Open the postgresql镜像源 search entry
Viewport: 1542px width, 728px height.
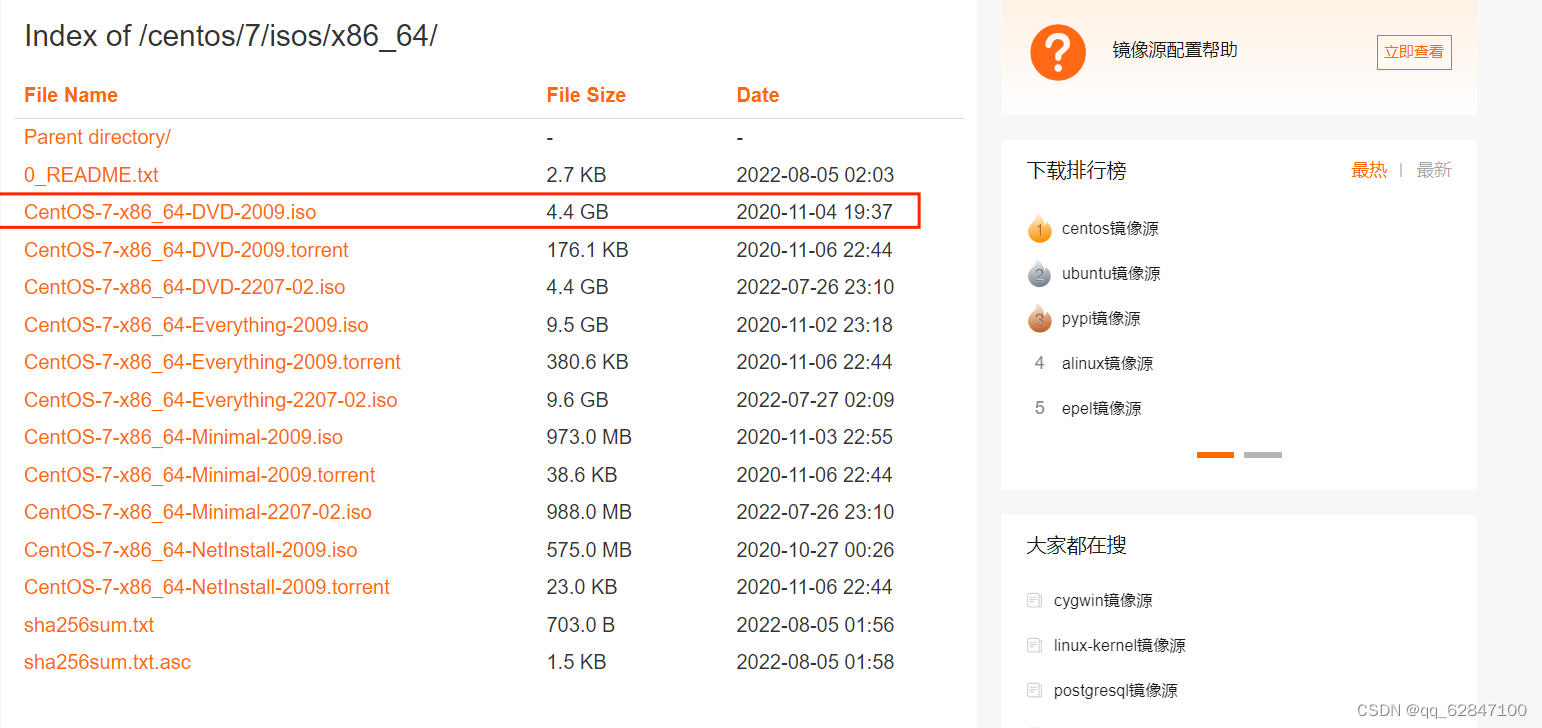click(1116, 691)
